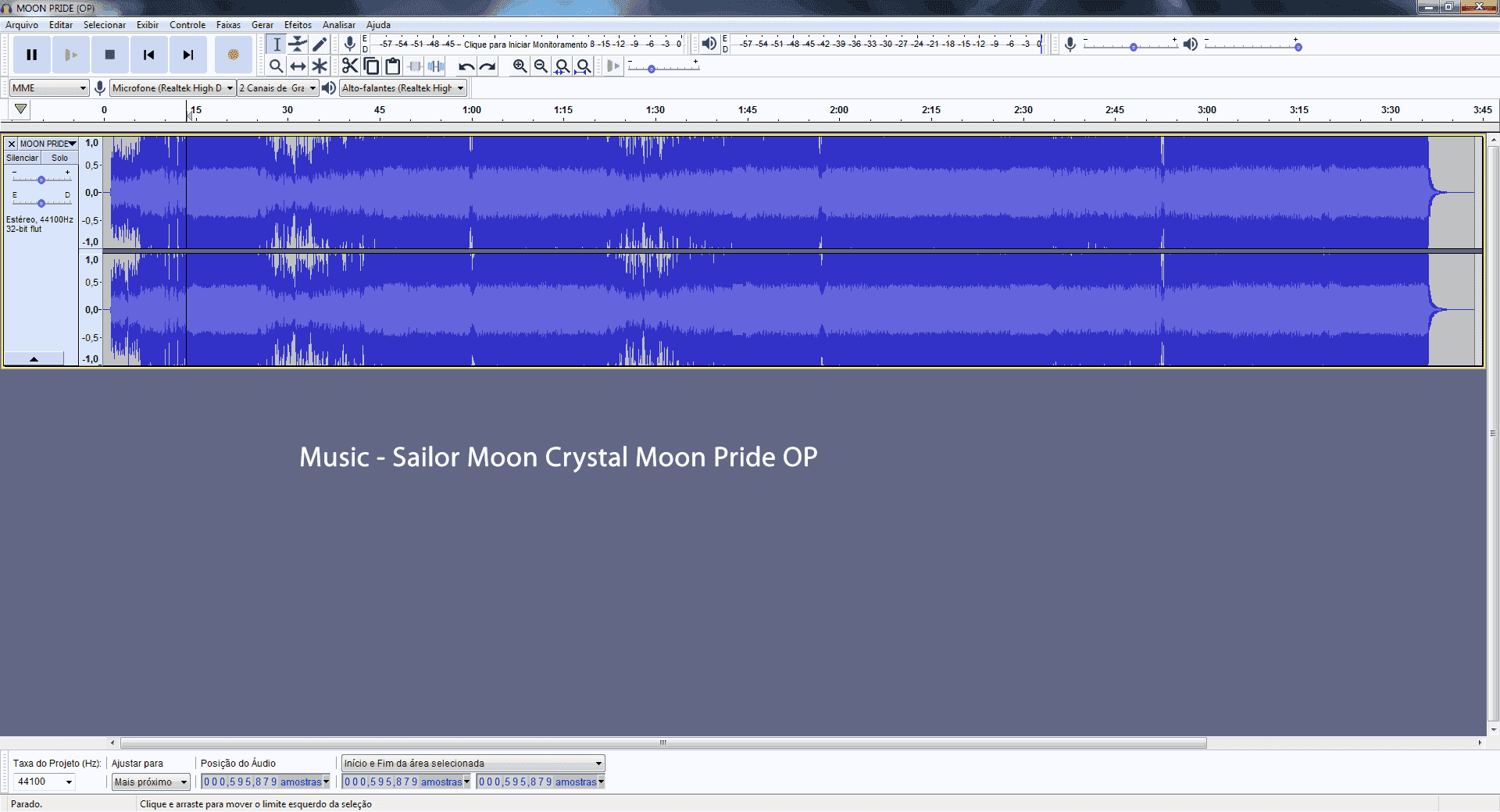Screen dimensions: 1500x812
Task: Open the Alto-falantes playback device dropdown
Action: (x=403, y=88)
